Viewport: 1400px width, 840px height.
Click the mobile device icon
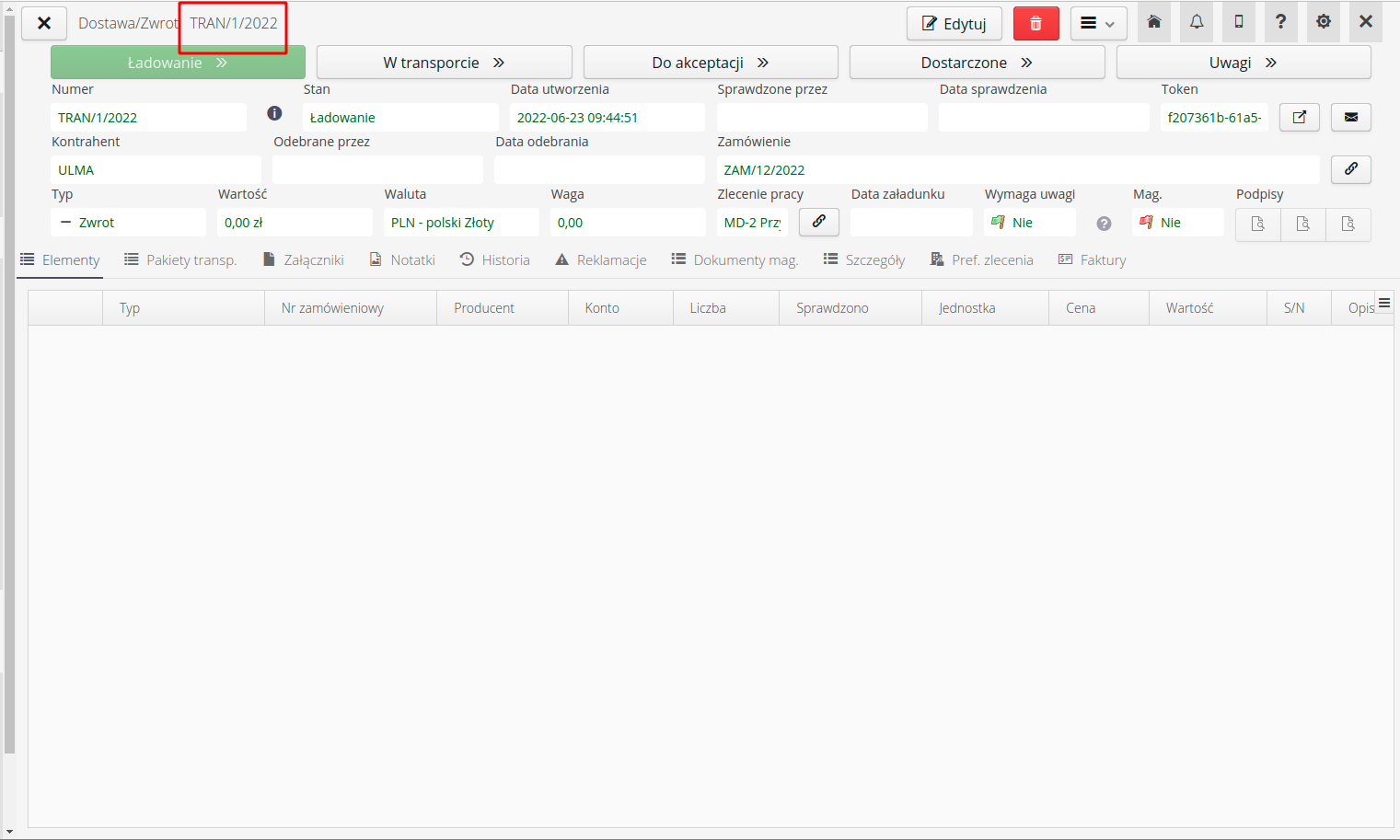click(x=1239, y=21)
